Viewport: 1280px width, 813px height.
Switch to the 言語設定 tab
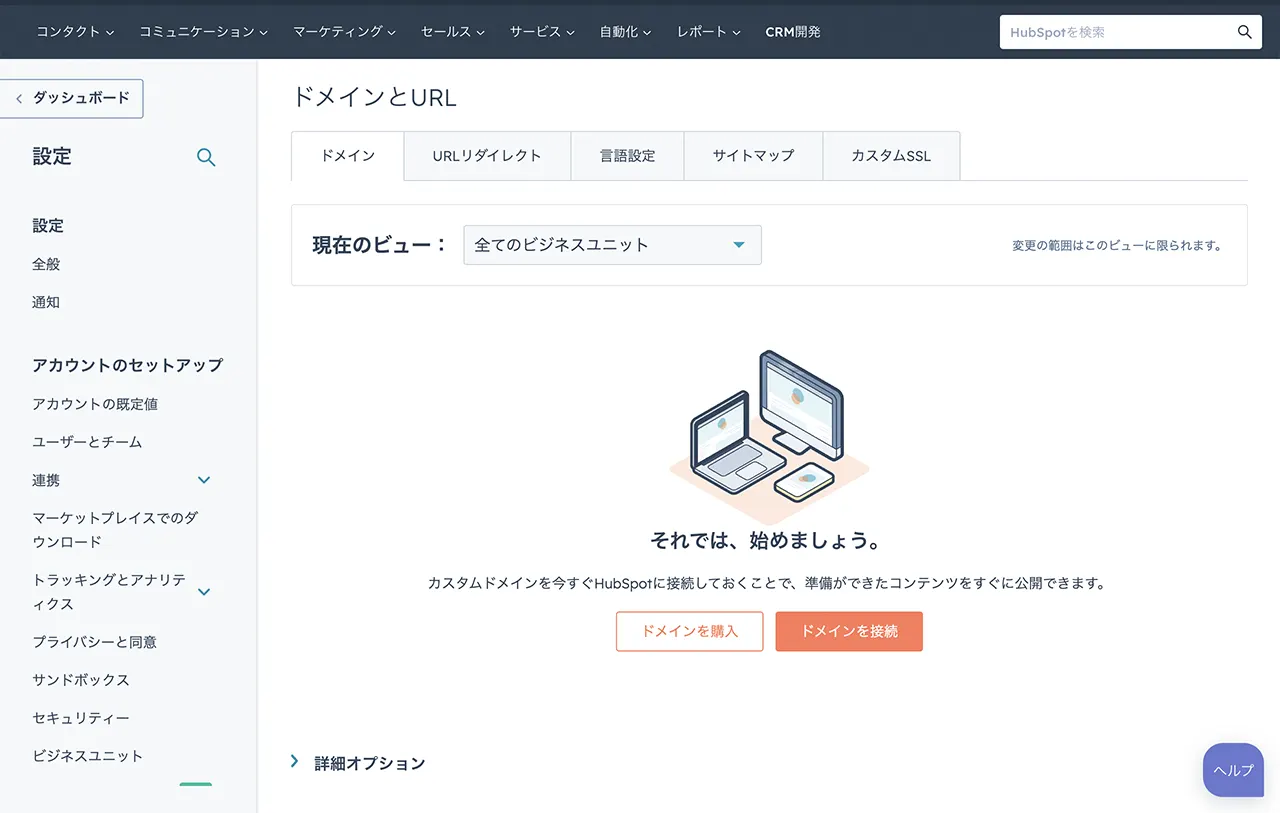click(x=628, y=156)
